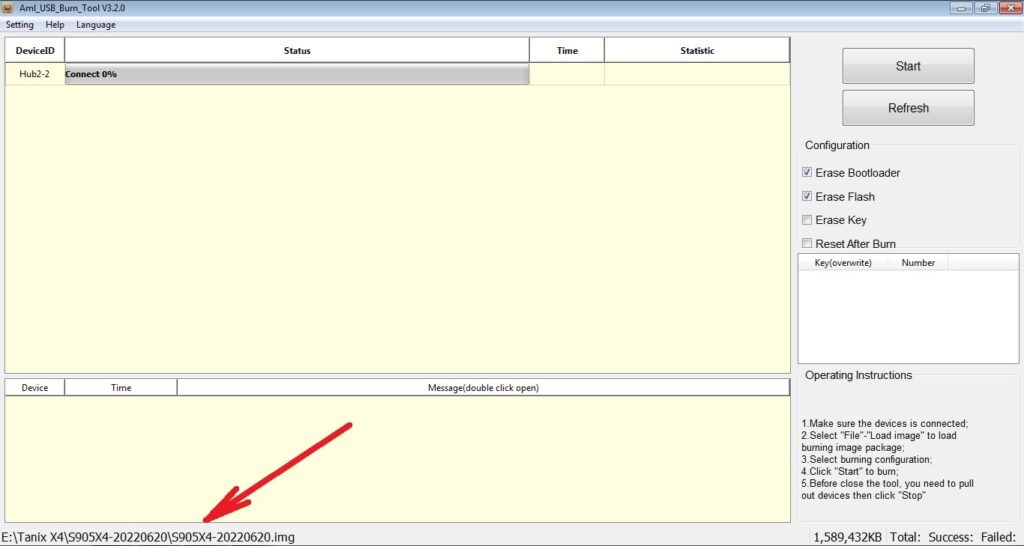The image size is (1024, 546).
Task: Click the 1,589,432KB size in status bar
Action: [x=847, y=537]
